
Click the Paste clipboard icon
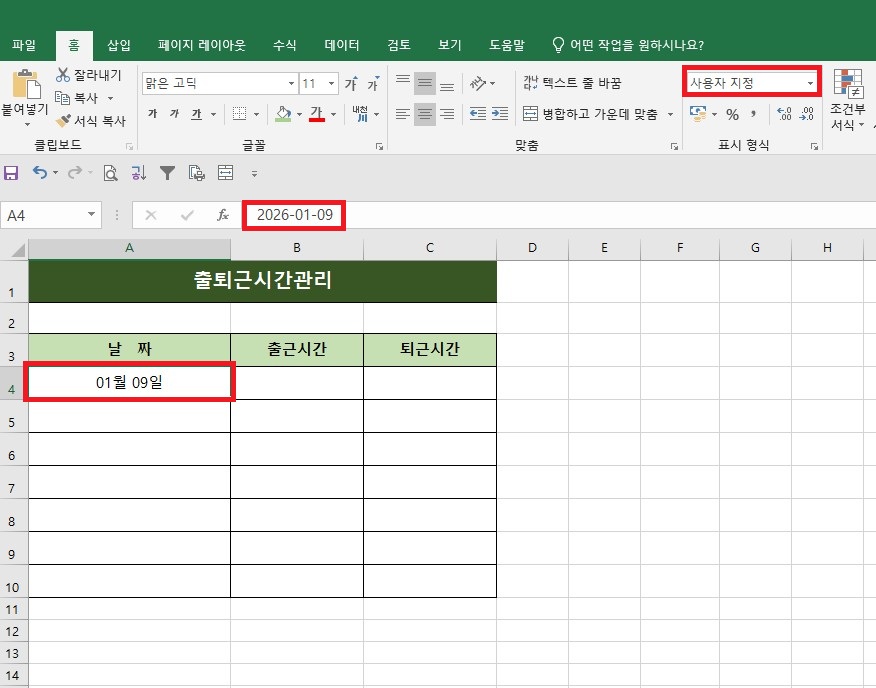[25, 84]
